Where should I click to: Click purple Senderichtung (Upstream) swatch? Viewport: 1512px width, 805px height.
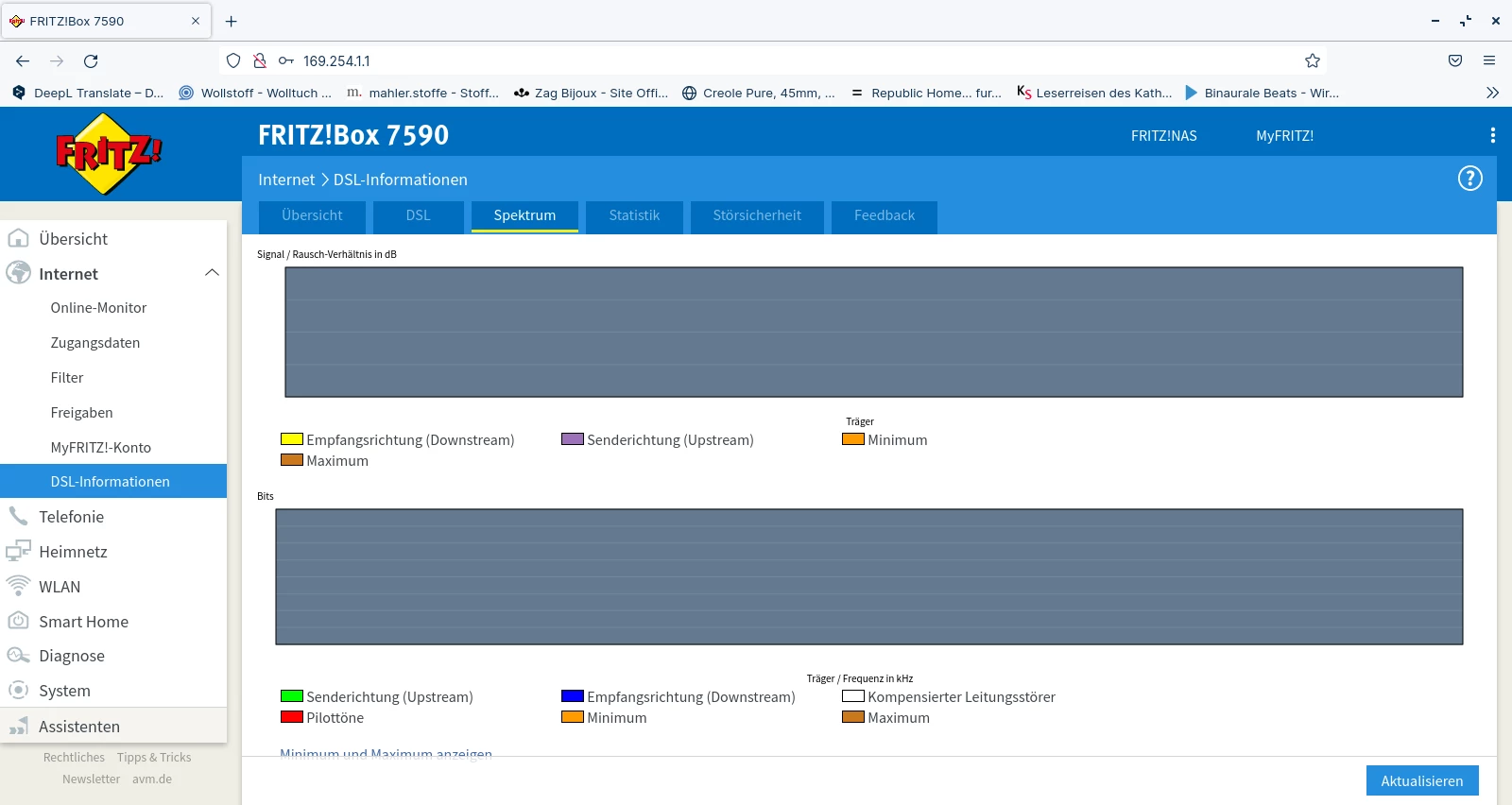[573, 439]
